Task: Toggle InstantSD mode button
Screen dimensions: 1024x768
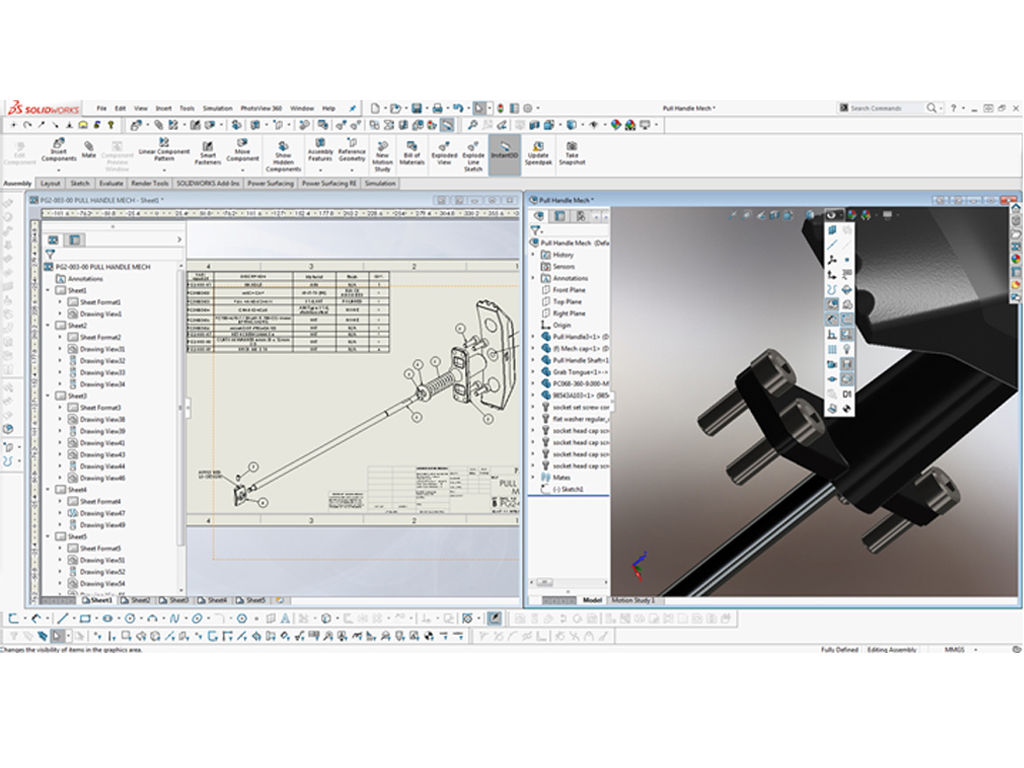Action: pyautogui.click(x=504, y=154)
